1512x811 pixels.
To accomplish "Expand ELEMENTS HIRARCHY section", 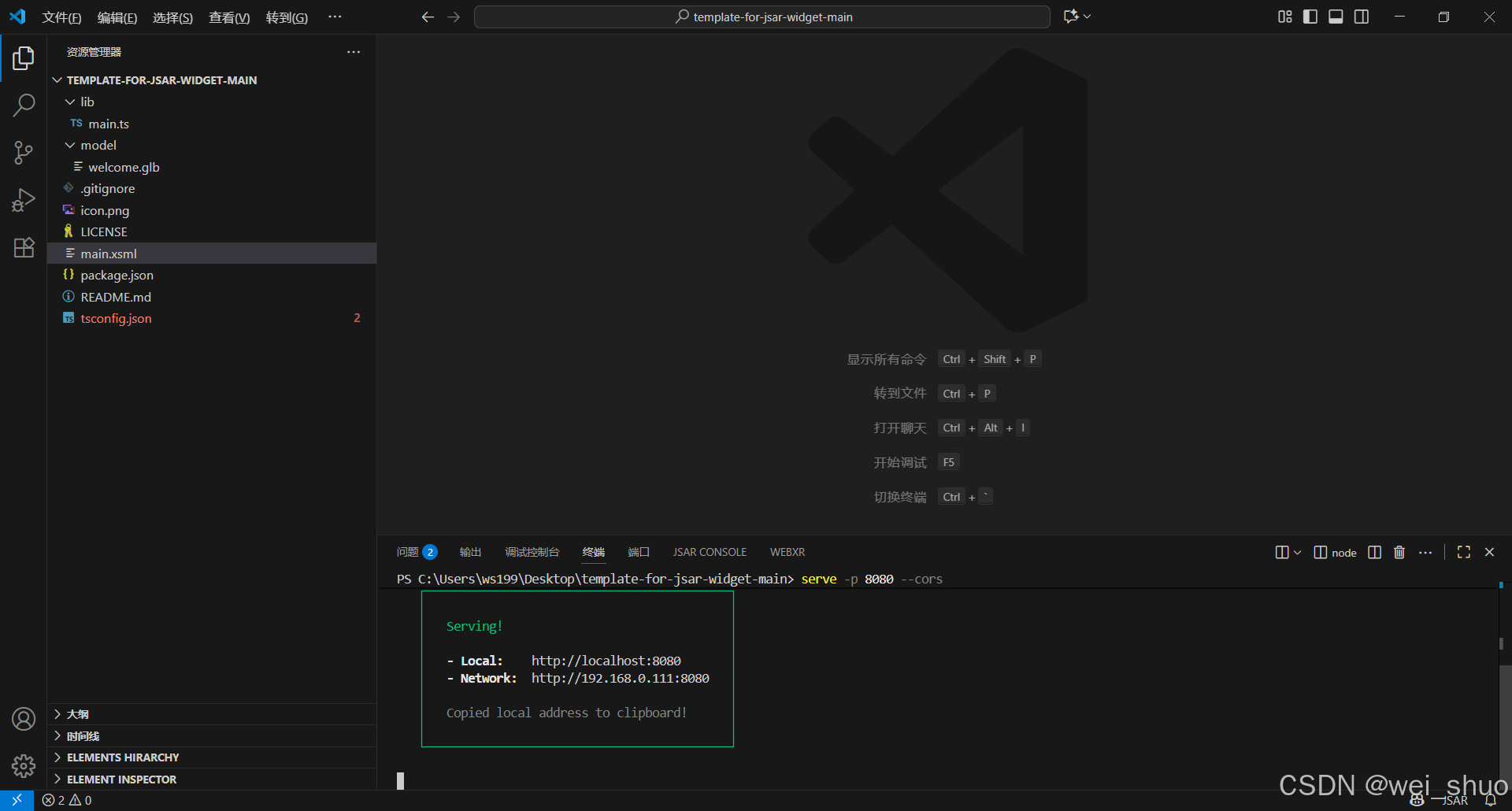I will coord(212,757).
